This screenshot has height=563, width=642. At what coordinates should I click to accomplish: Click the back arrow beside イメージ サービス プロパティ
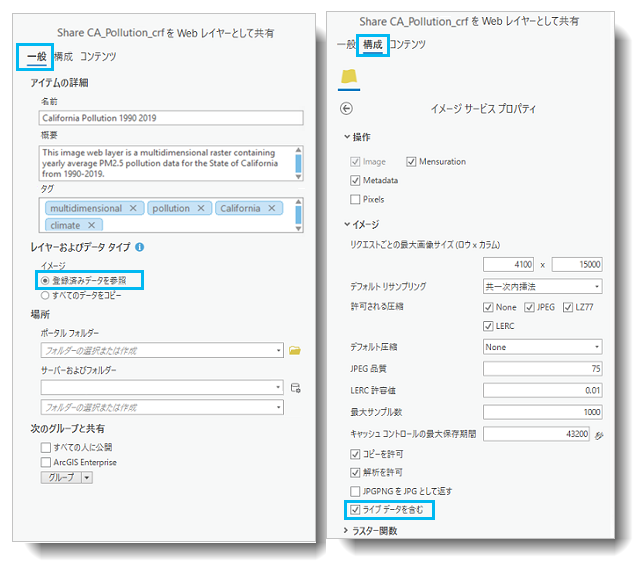pos(347,108)
